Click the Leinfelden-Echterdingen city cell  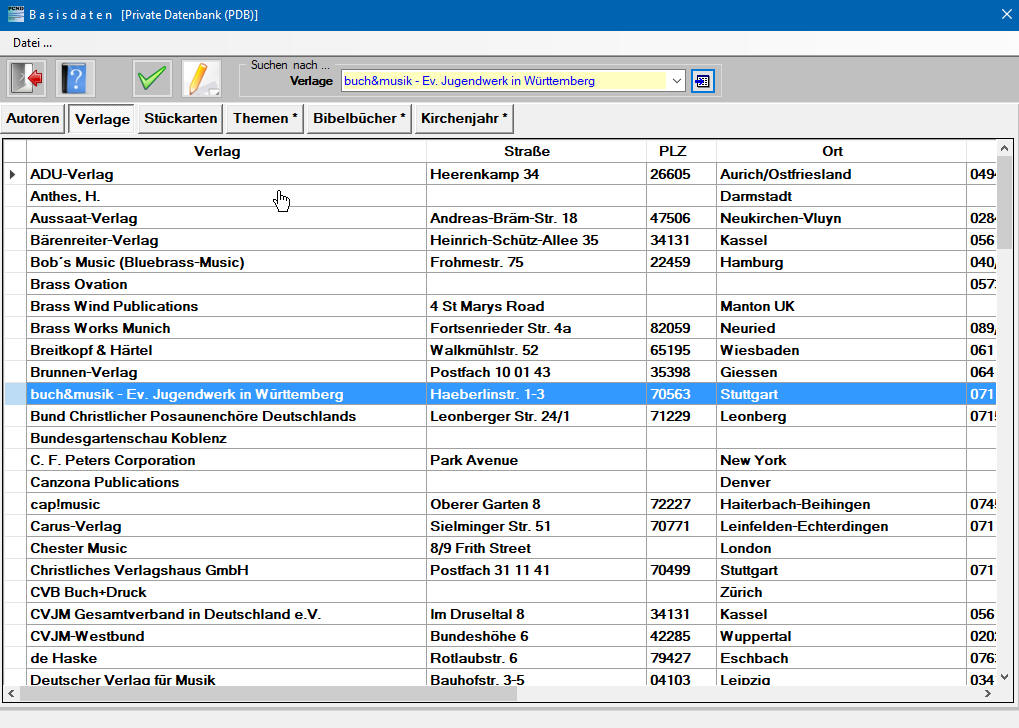pyautogui.click(x=841, y=526)
